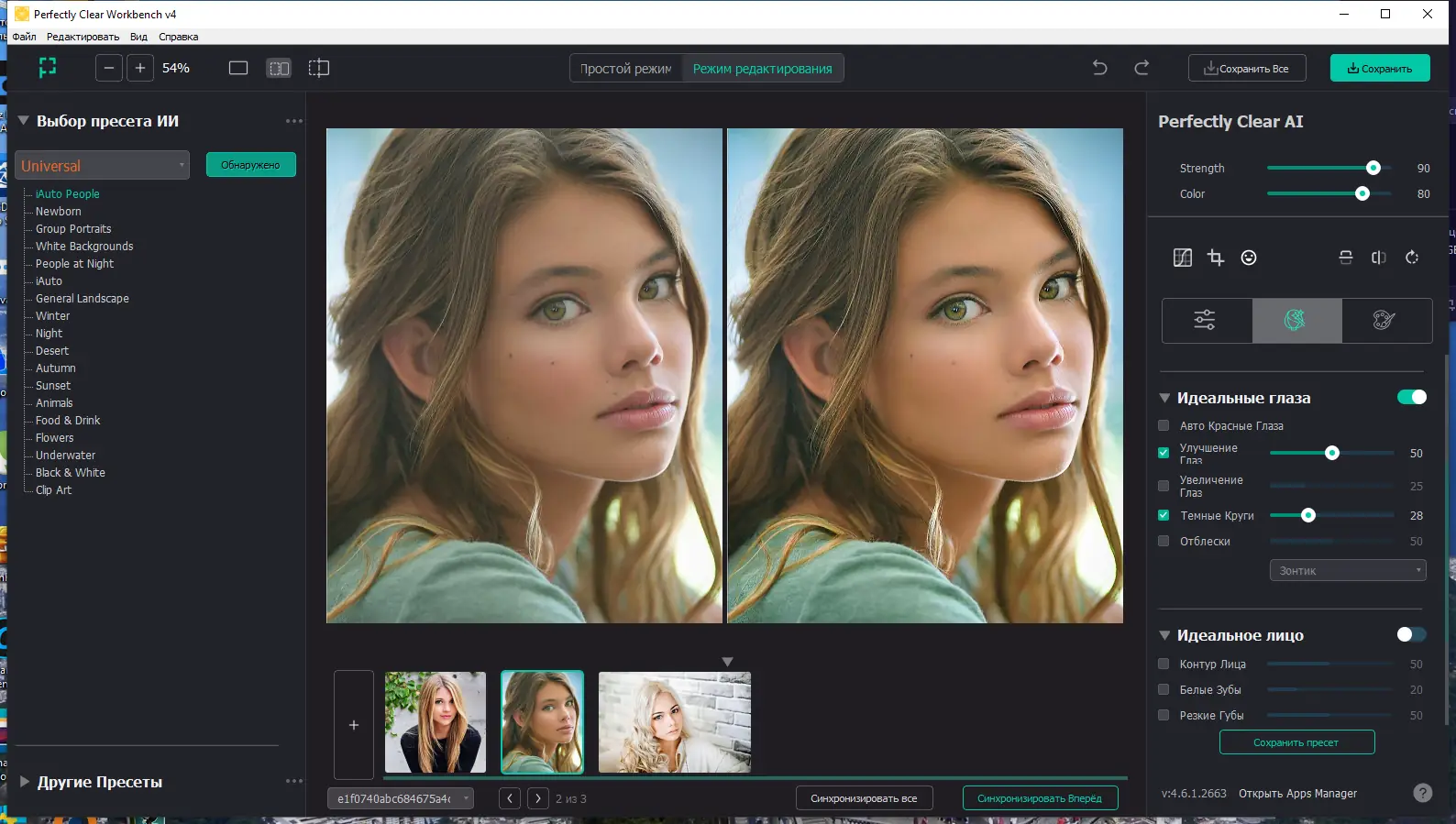Viewport: 1456px width, 824px height.
Task: Open the Зонтик catchlight dropdown
Action: coord(1347,570)
